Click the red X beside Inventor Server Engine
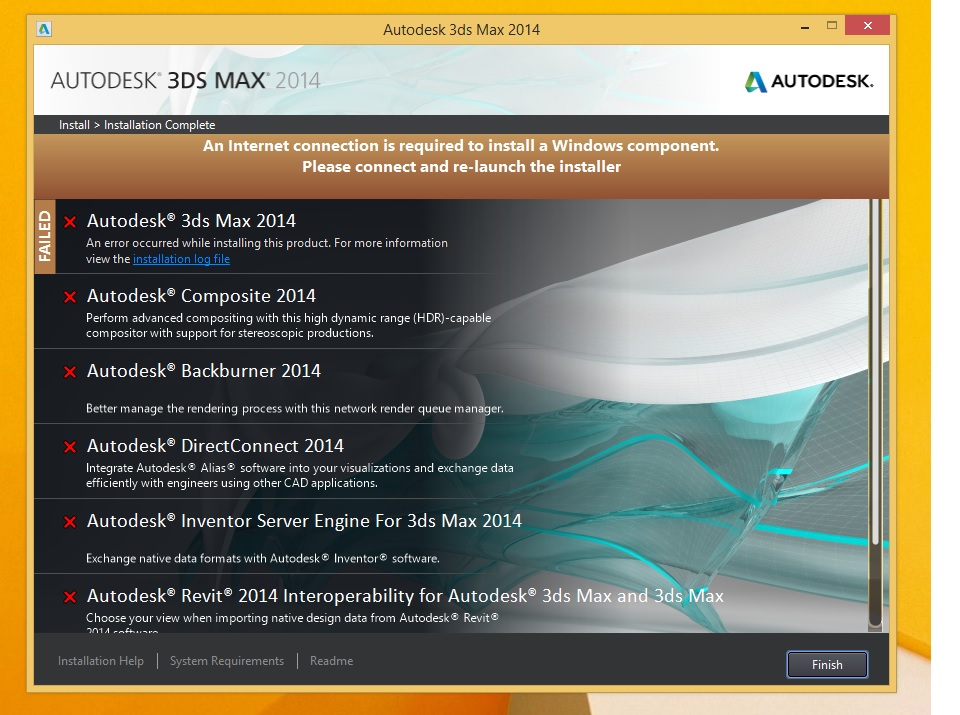The image size is (960, 715). pyautogui.click(x=70, y=522)
